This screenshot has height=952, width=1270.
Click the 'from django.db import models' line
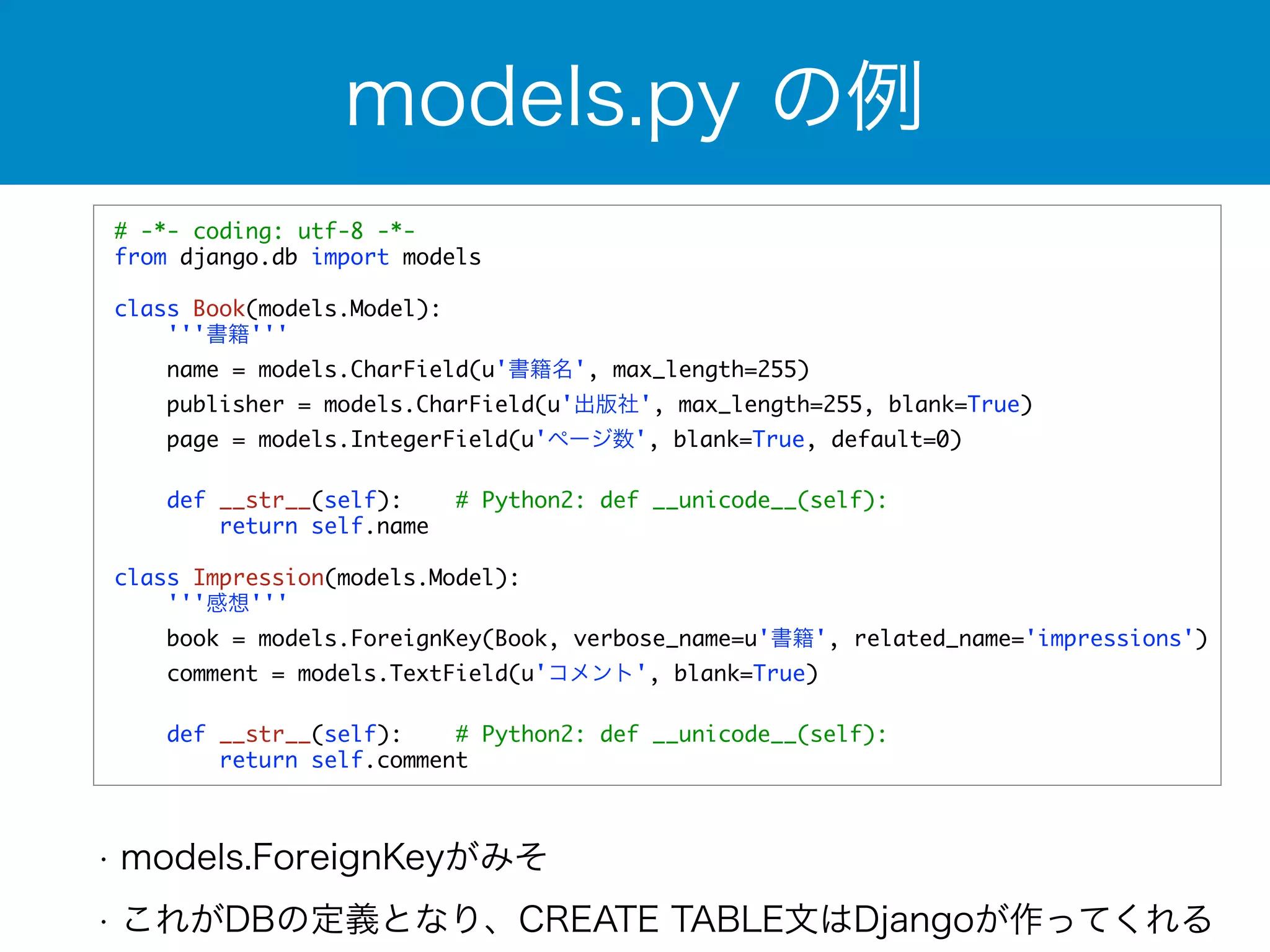coord(298,257)
